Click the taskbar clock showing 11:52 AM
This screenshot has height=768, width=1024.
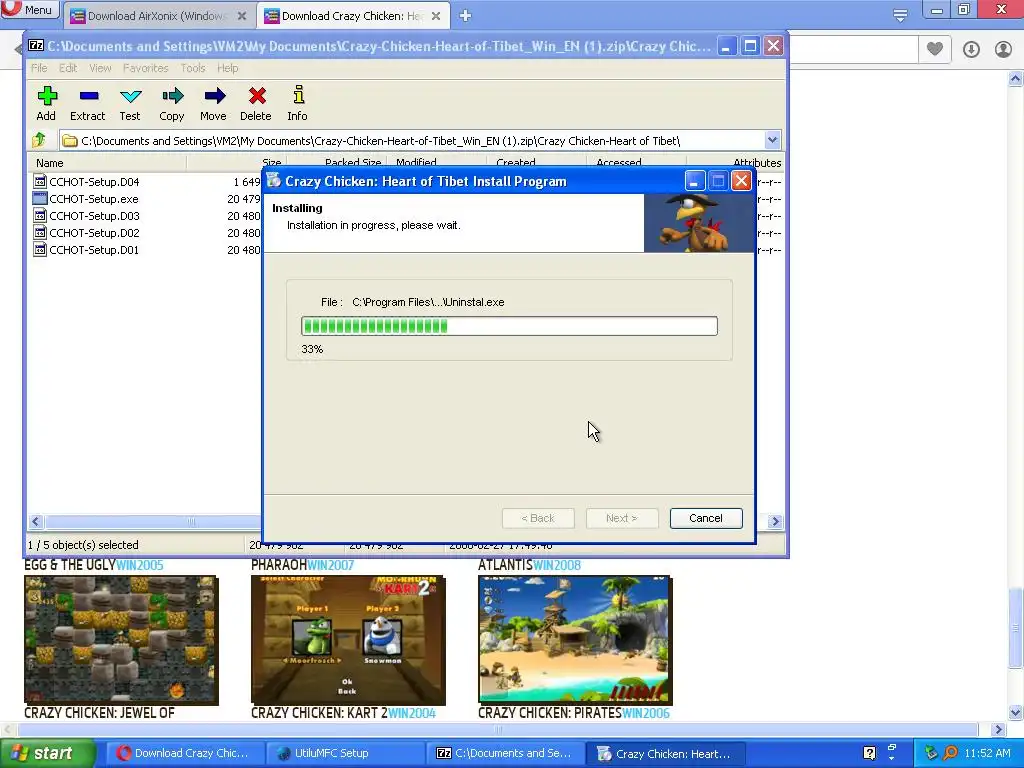[x=987, y=753]
